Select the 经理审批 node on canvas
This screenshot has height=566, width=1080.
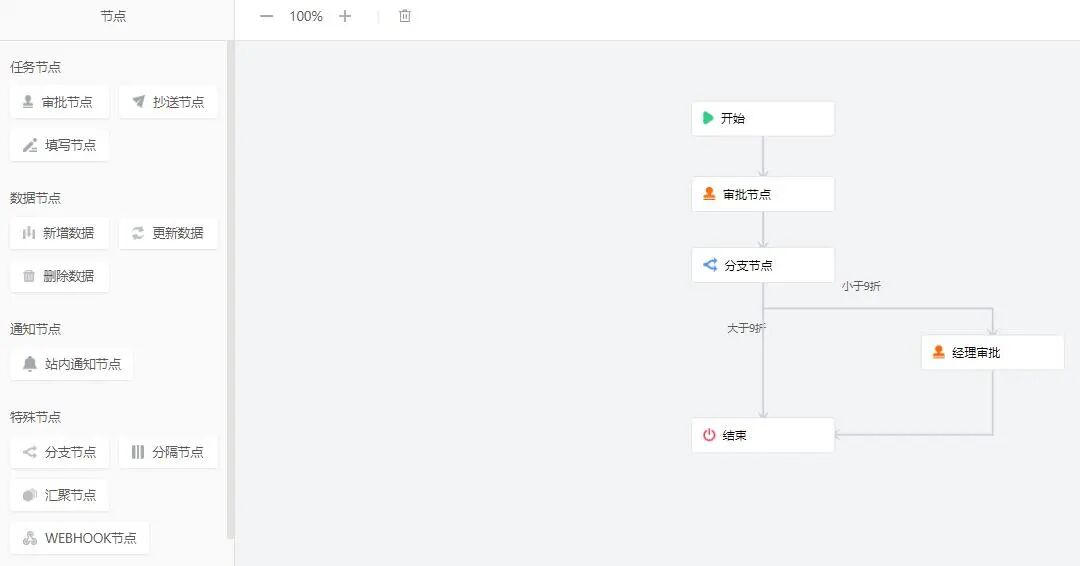pos(992,352)
